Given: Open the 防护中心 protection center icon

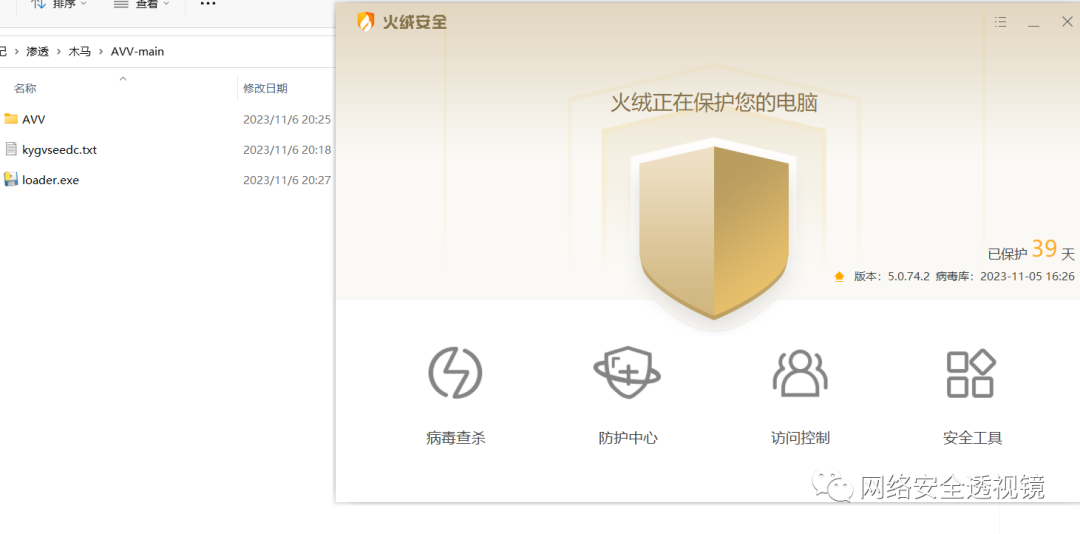Looking at the screenshot, I should [627, 373].
